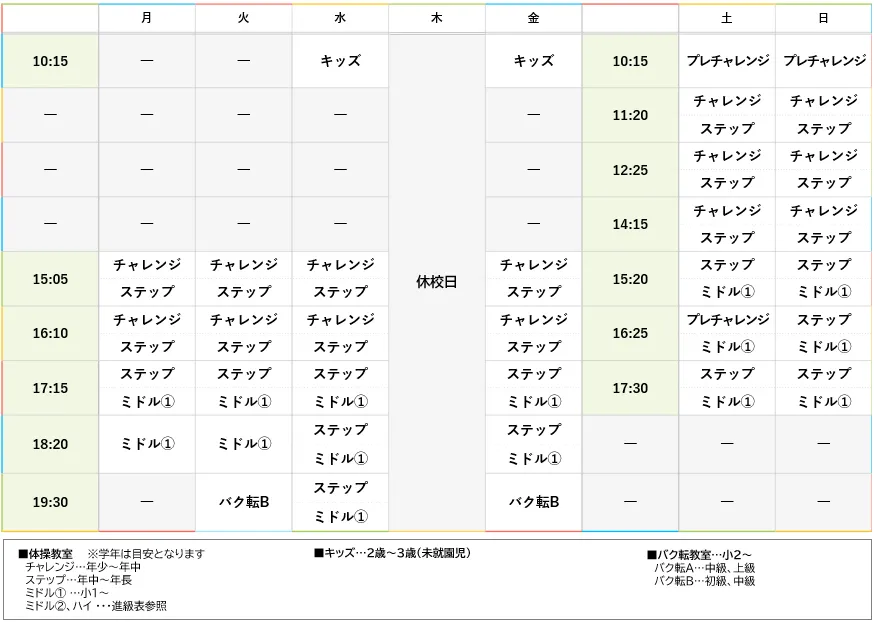Click the 土曜 11:20 チャレンジ・ステップ cell
This screenshot has width=874, height=622.
click(x=727, y=115)
